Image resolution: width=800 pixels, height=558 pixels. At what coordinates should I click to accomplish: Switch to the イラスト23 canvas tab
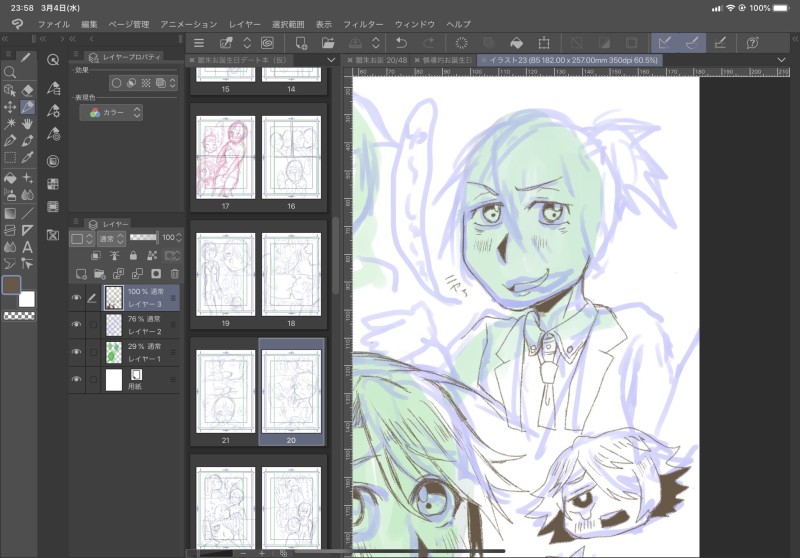[570, 60]
